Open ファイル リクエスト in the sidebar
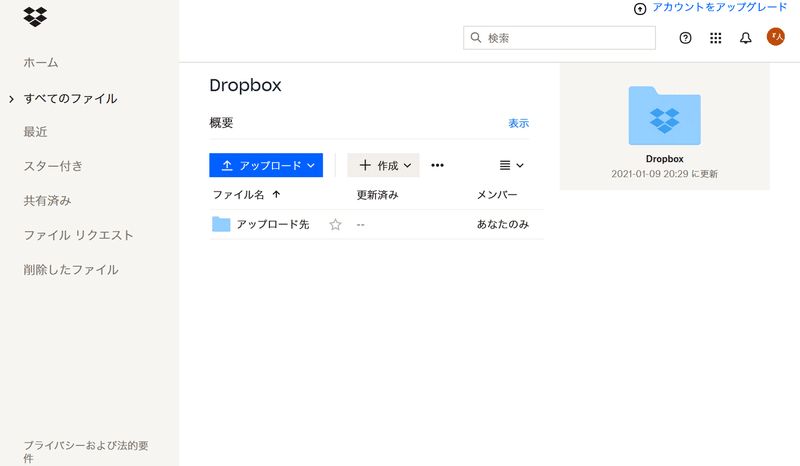800x466 pixels. (x=79, y=235)
